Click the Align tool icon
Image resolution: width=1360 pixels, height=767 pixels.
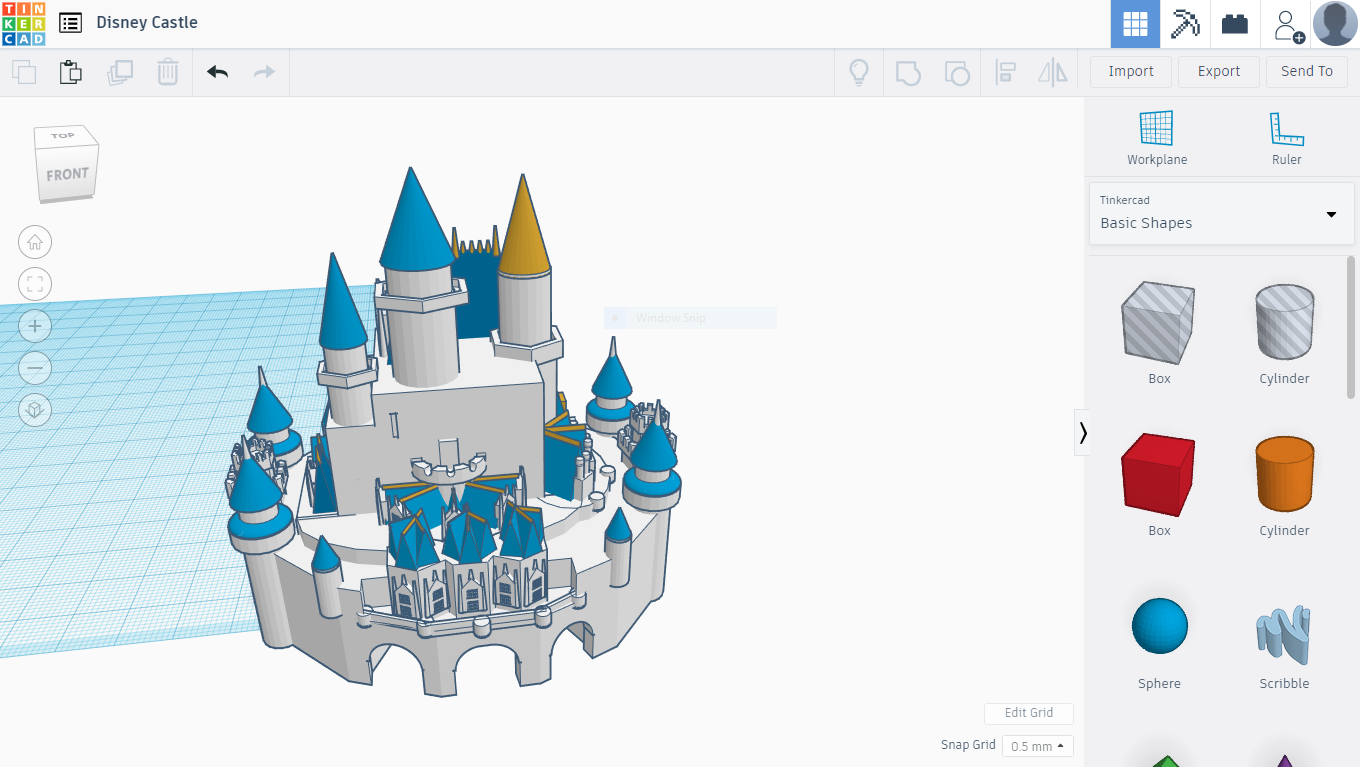pos(1005,72)
